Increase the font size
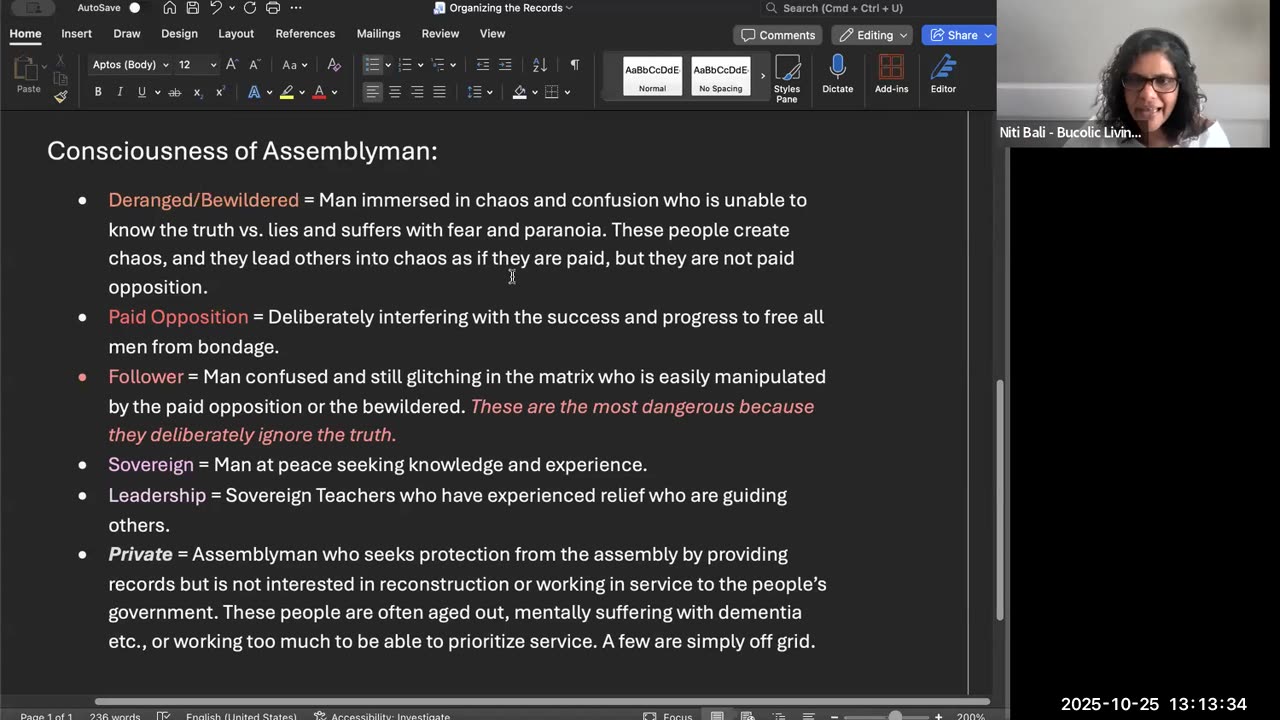Viewport: 1280px width, 720px height. (x=232, y=65)
